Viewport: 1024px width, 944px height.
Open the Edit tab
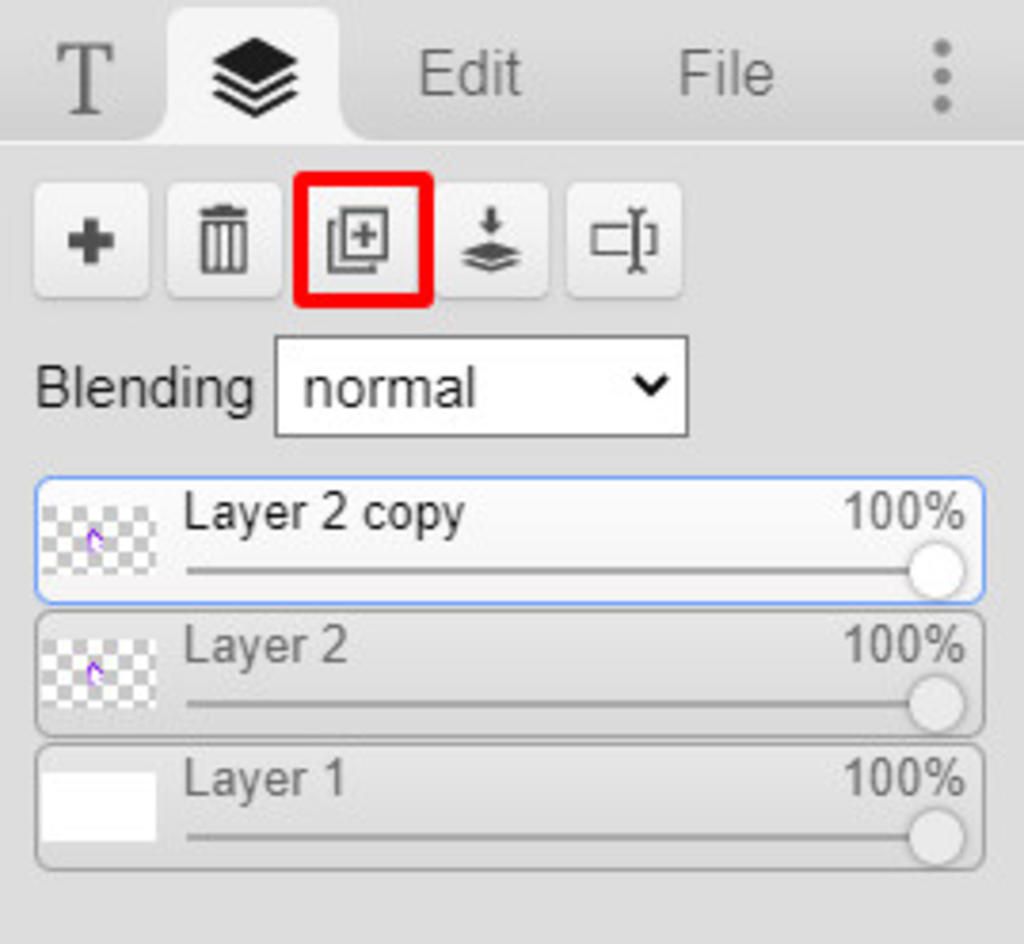point(470,74)
